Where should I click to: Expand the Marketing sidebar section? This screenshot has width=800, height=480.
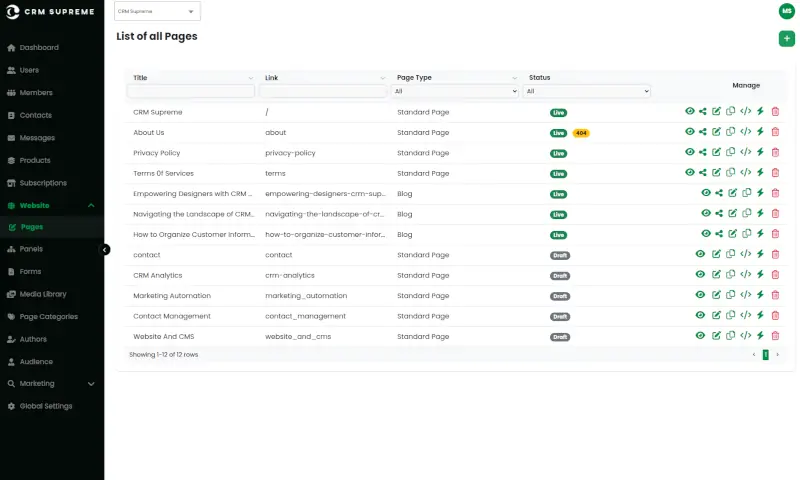click(x=91, y=384)
